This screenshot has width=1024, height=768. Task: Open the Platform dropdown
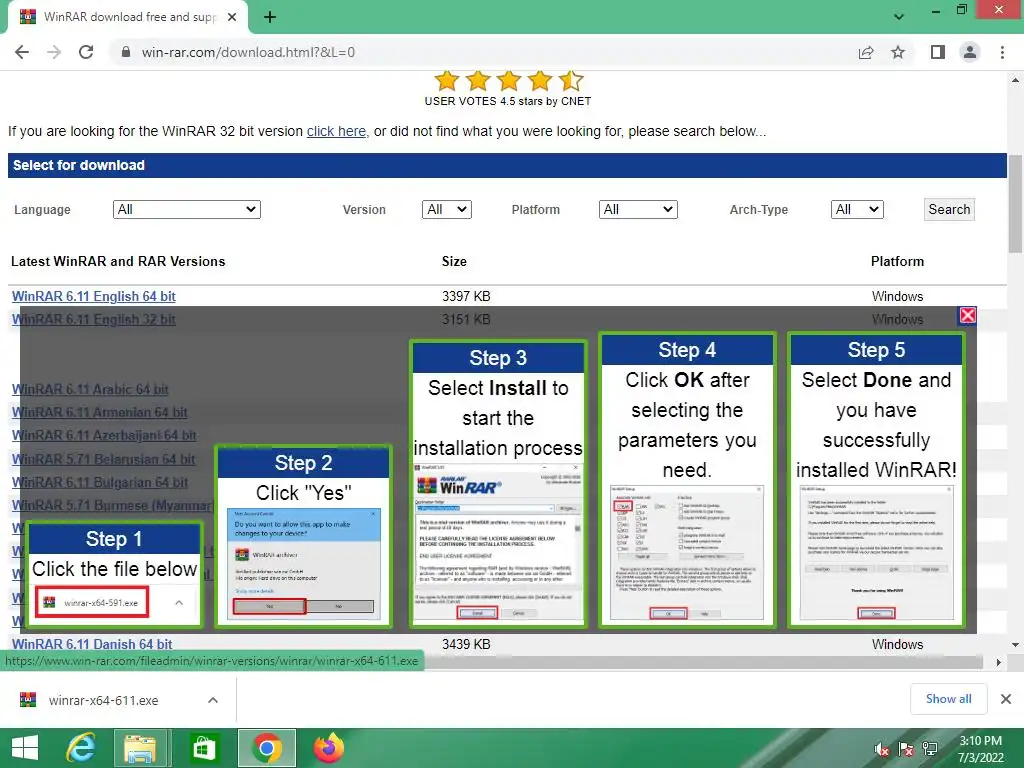pos(638,210)
